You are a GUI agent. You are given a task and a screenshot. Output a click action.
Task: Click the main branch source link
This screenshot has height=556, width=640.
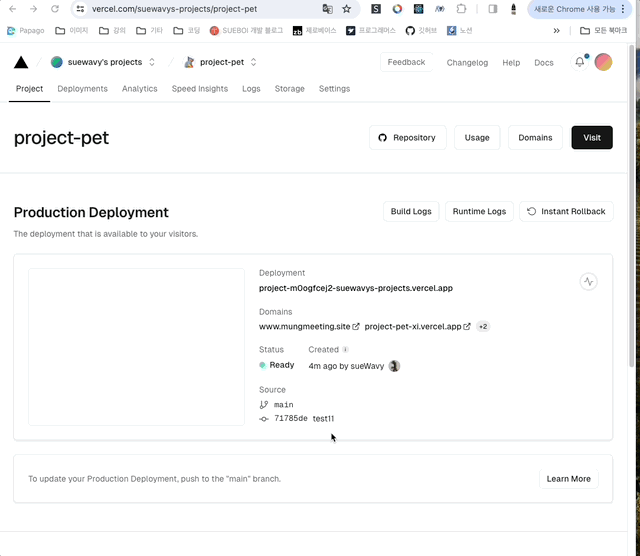point(276,405)
